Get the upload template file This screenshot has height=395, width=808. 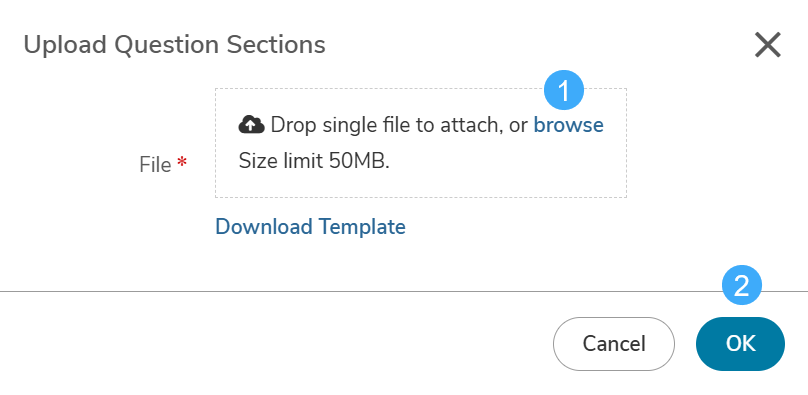[310, 227]
